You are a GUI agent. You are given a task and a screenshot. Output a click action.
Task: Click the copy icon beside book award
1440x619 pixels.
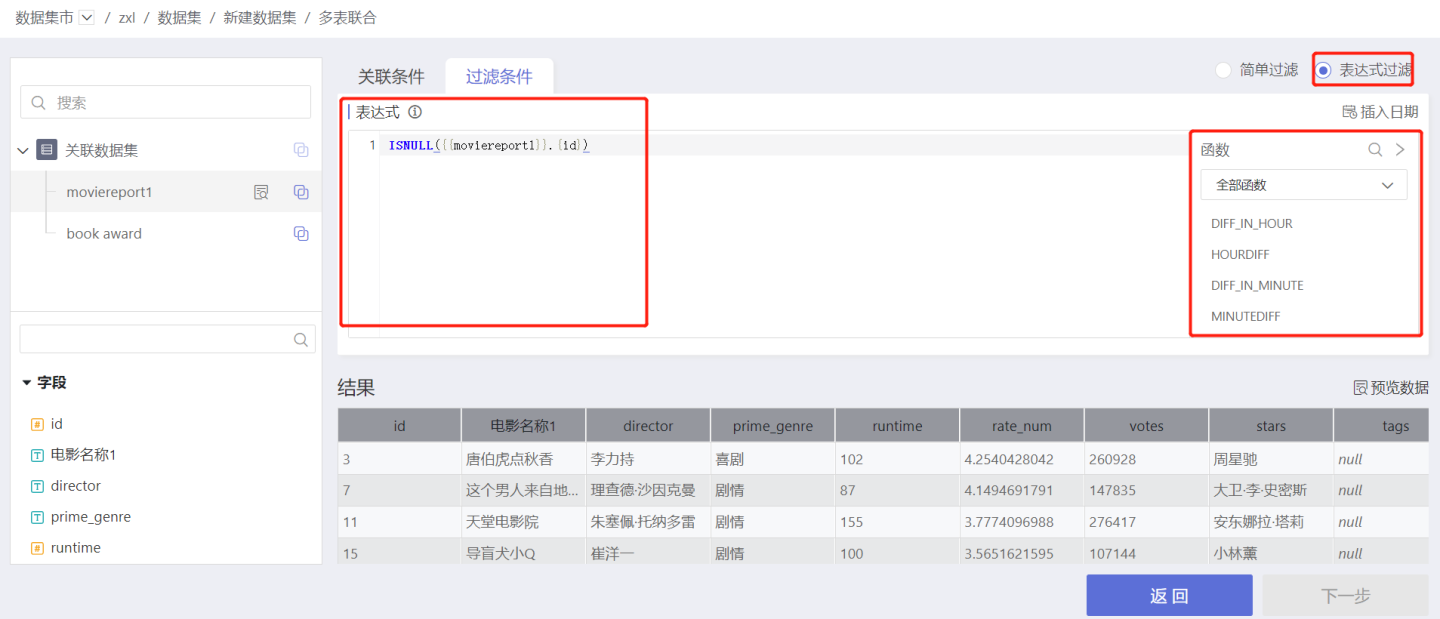(x=301, y=234)
